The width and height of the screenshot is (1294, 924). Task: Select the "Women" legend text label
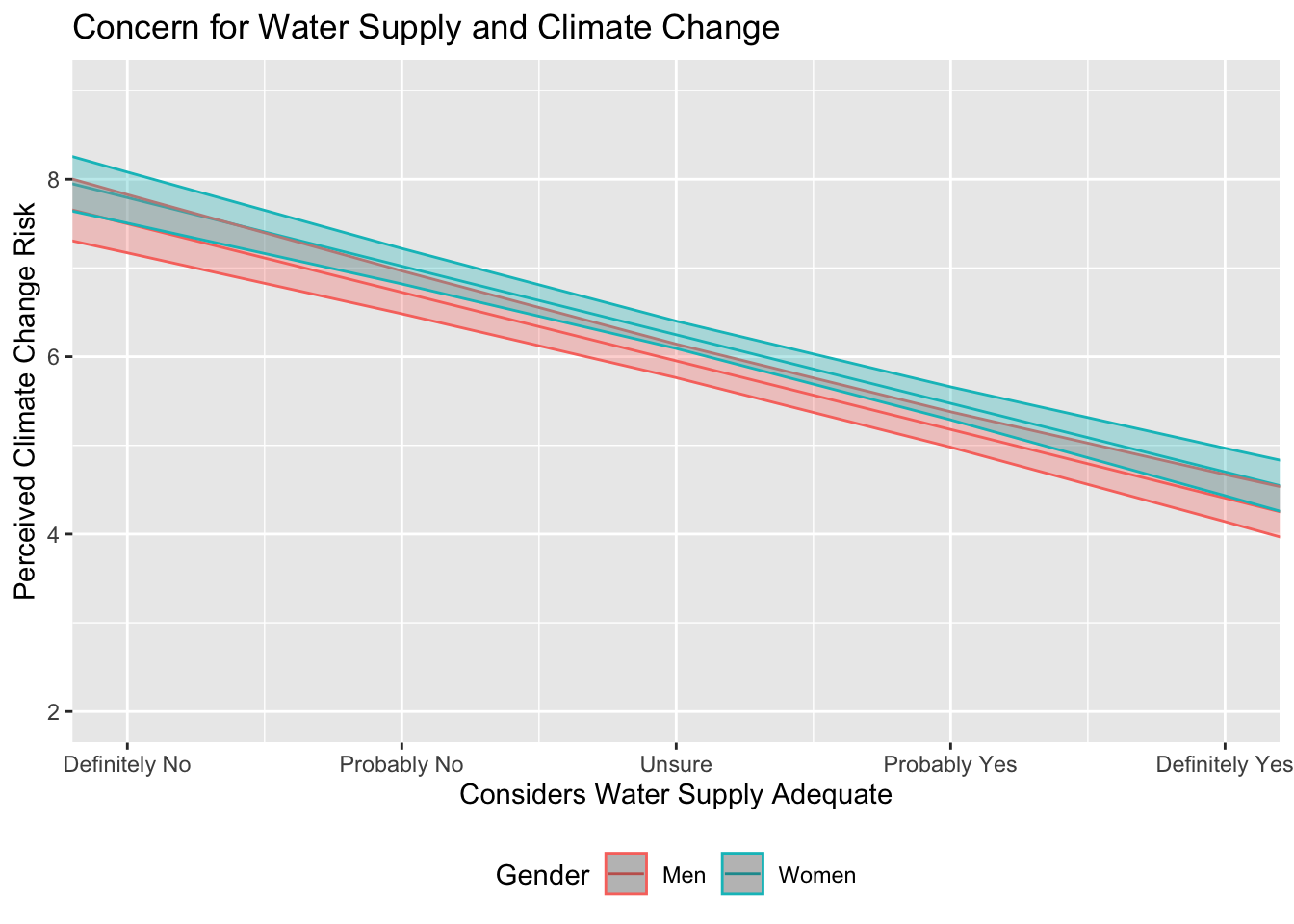(816, 876)
